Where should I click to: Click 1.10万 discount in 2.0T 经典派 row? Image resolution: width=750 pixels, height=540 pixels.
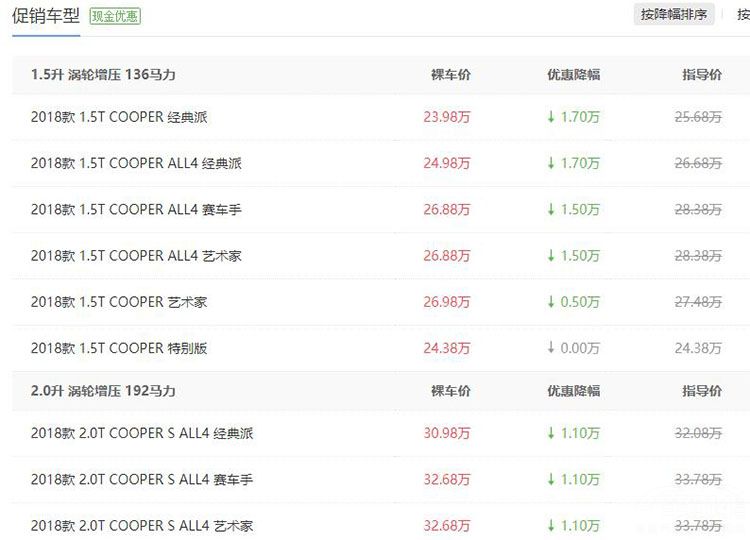click(x=574, y=433)
